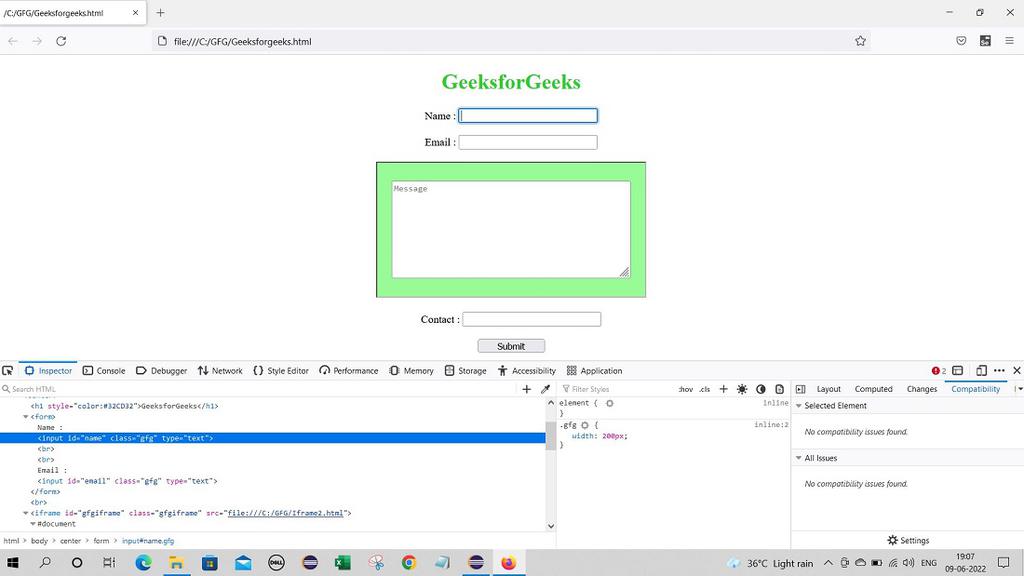This screenshot has width=1024, height=576.
Task: Click the inline:2 source link
Action: (x=771, y=424)
